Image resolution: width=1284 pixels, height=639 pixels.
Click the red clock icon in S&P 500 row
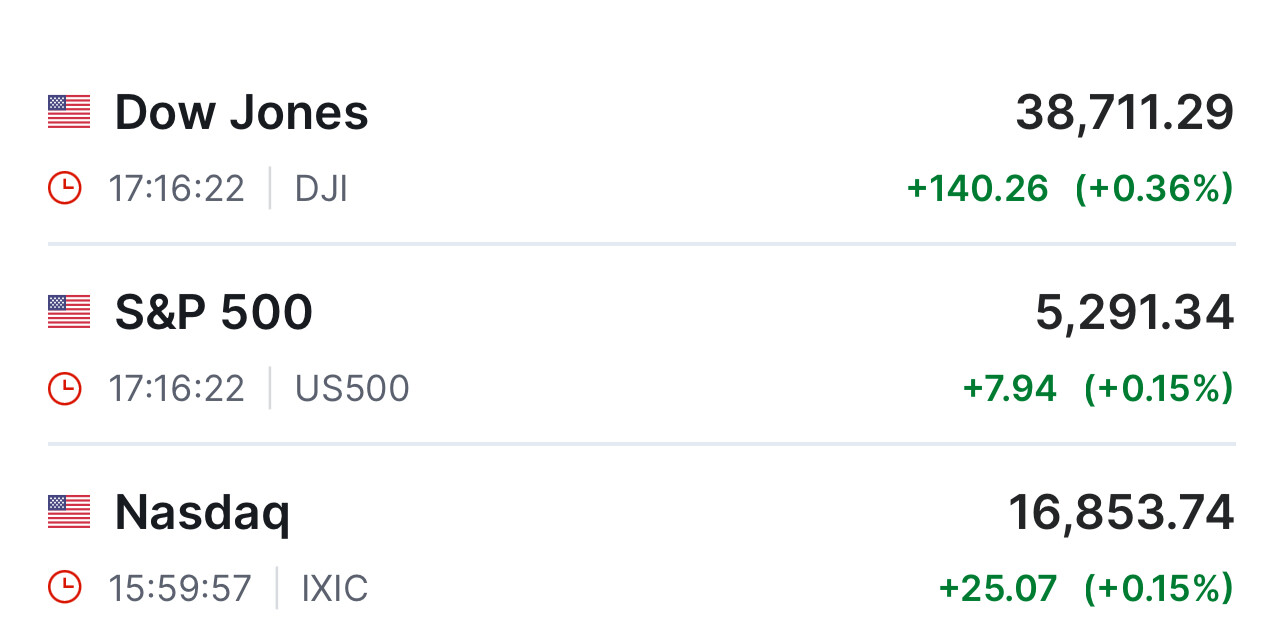click(x=65, y=388)
